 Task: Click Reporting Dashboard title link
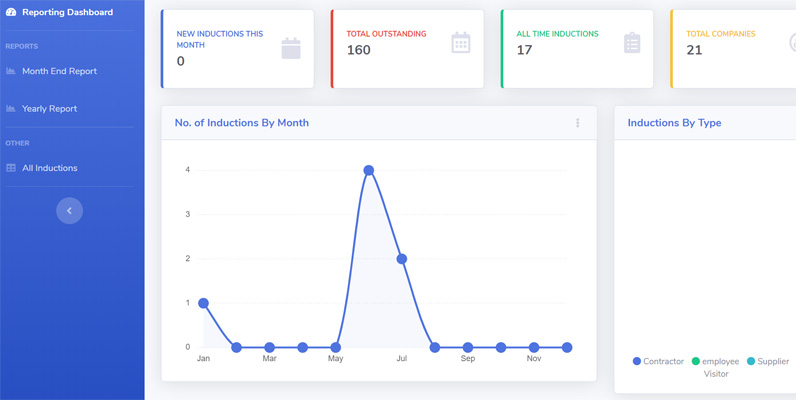[68, 12]
